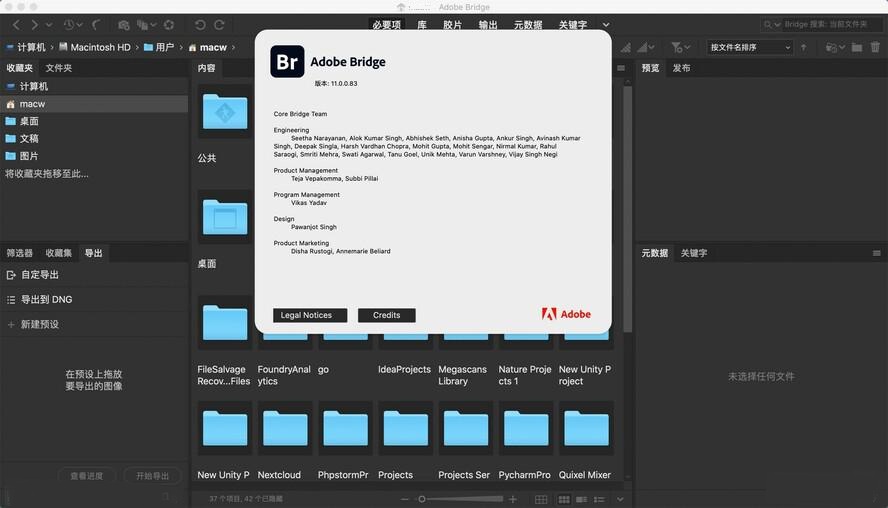Open metadata panel hamburger menu
The width and height of the screenshot is (888, 508).
point(877,253)
